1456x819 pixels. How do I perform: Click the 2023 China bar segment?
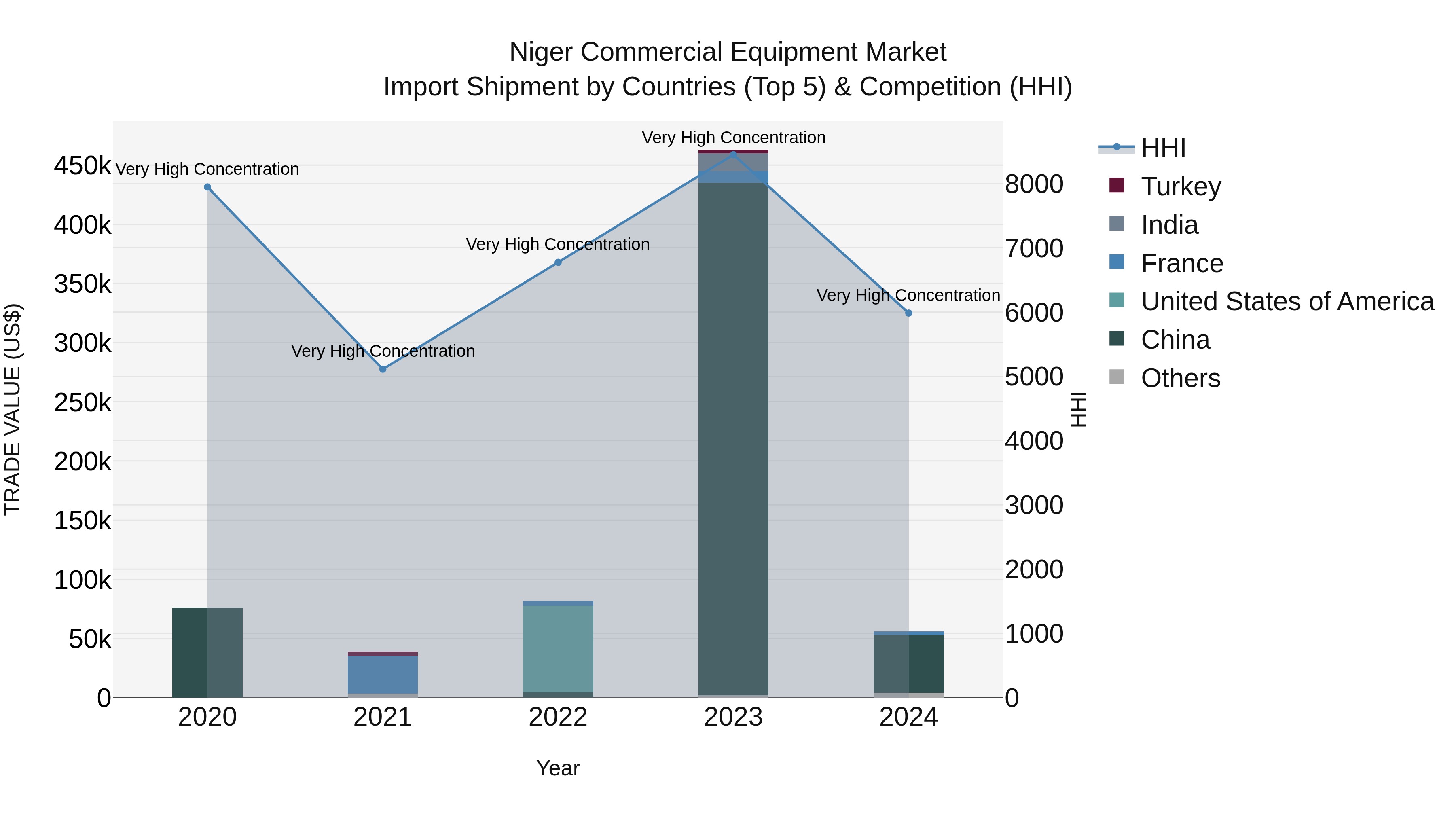pyautogui.click(x=734, y=438)
